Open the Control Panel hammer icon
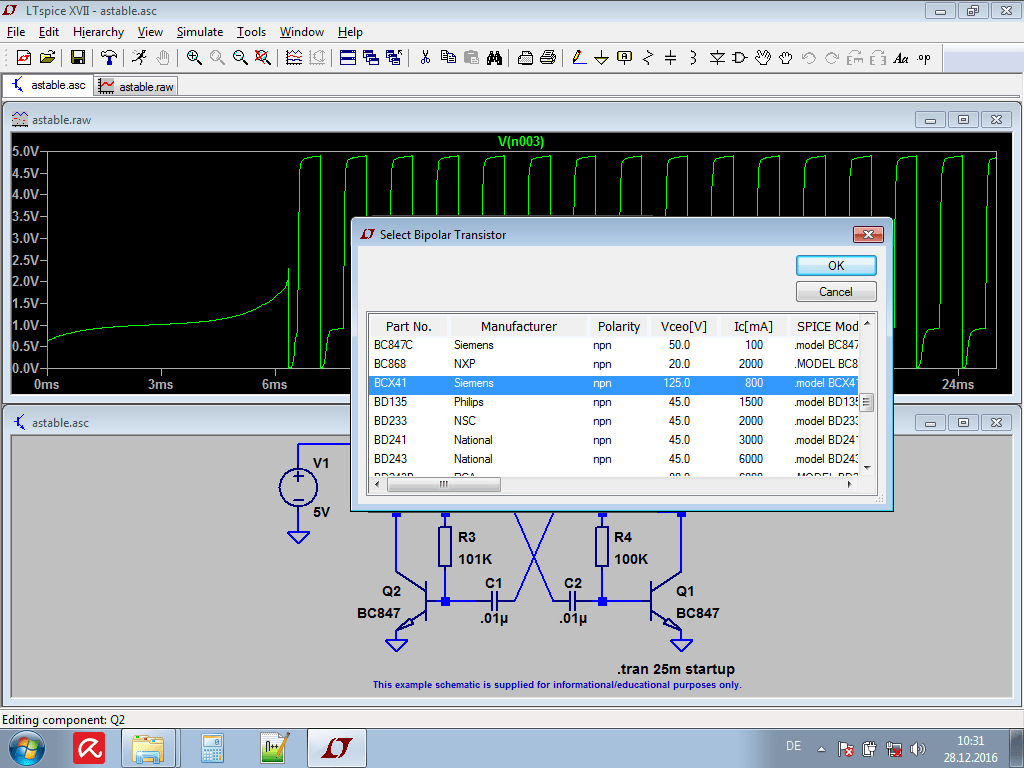This screenshot has height=768, width=1024. click(x=107, y=58)
